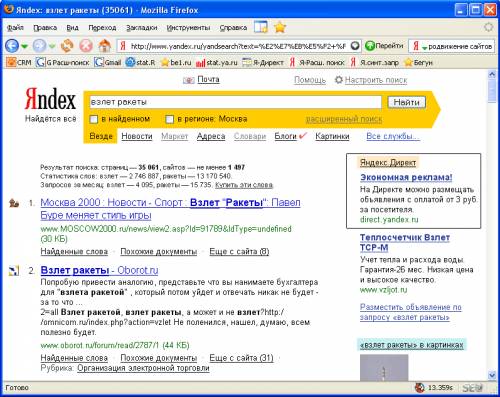Open the Я-Расш. поиск bookmark

pyautogui.click(x=317, y=62)
